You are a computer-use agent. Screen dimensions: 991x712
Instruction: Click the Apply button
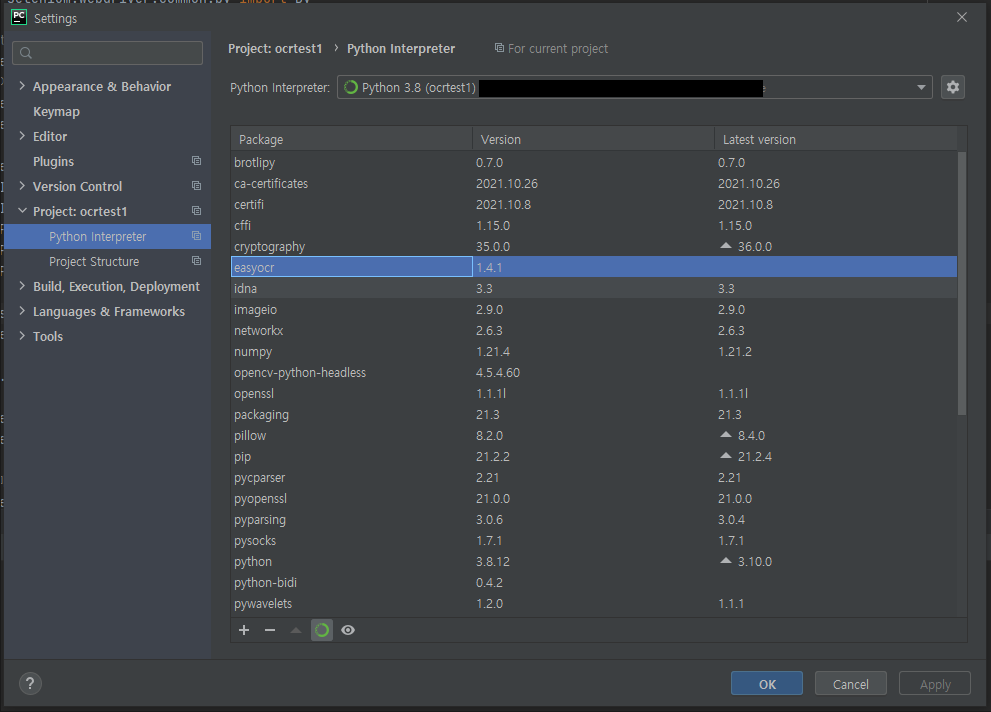pos(935,684)
